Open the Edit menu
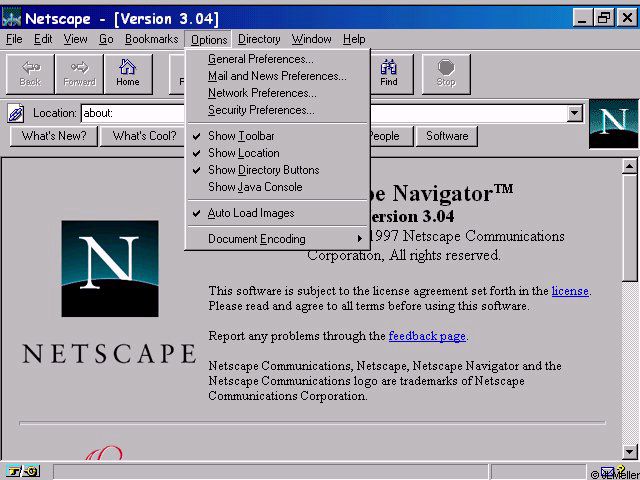This screenshot has height=480, width=640. click(43, 39)
